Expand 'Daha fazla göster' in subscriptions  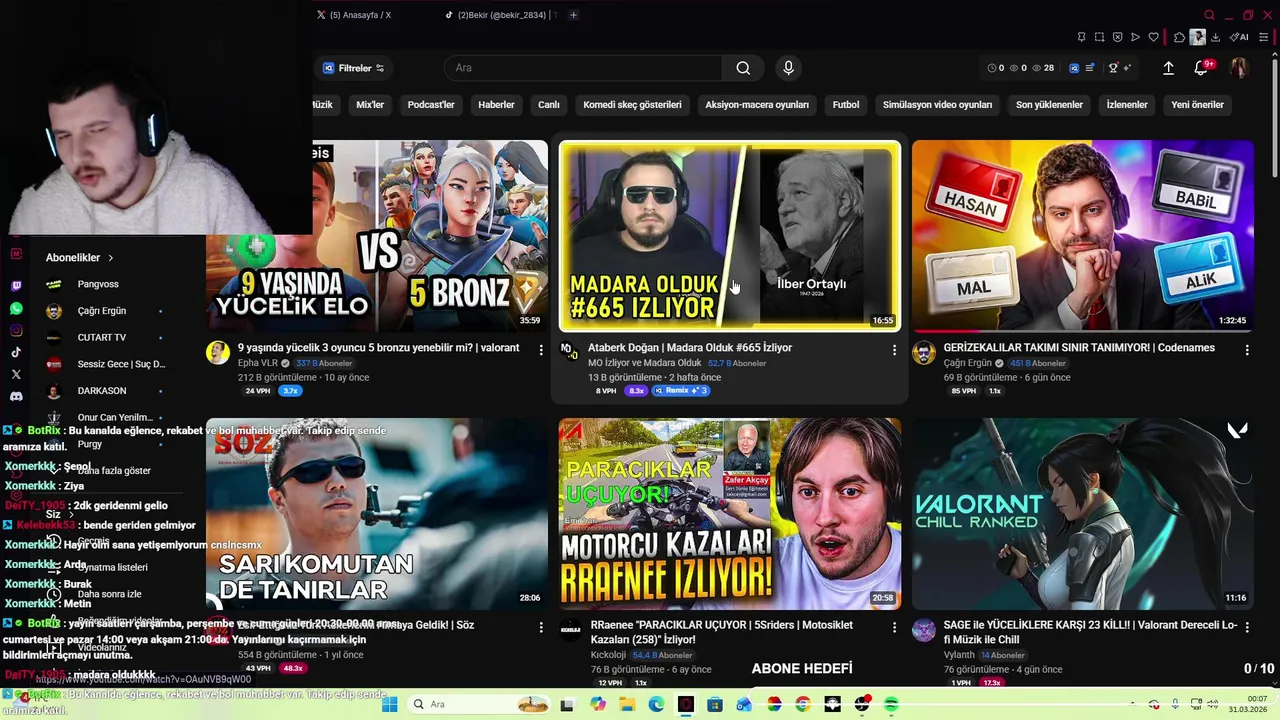coord(114,471)
